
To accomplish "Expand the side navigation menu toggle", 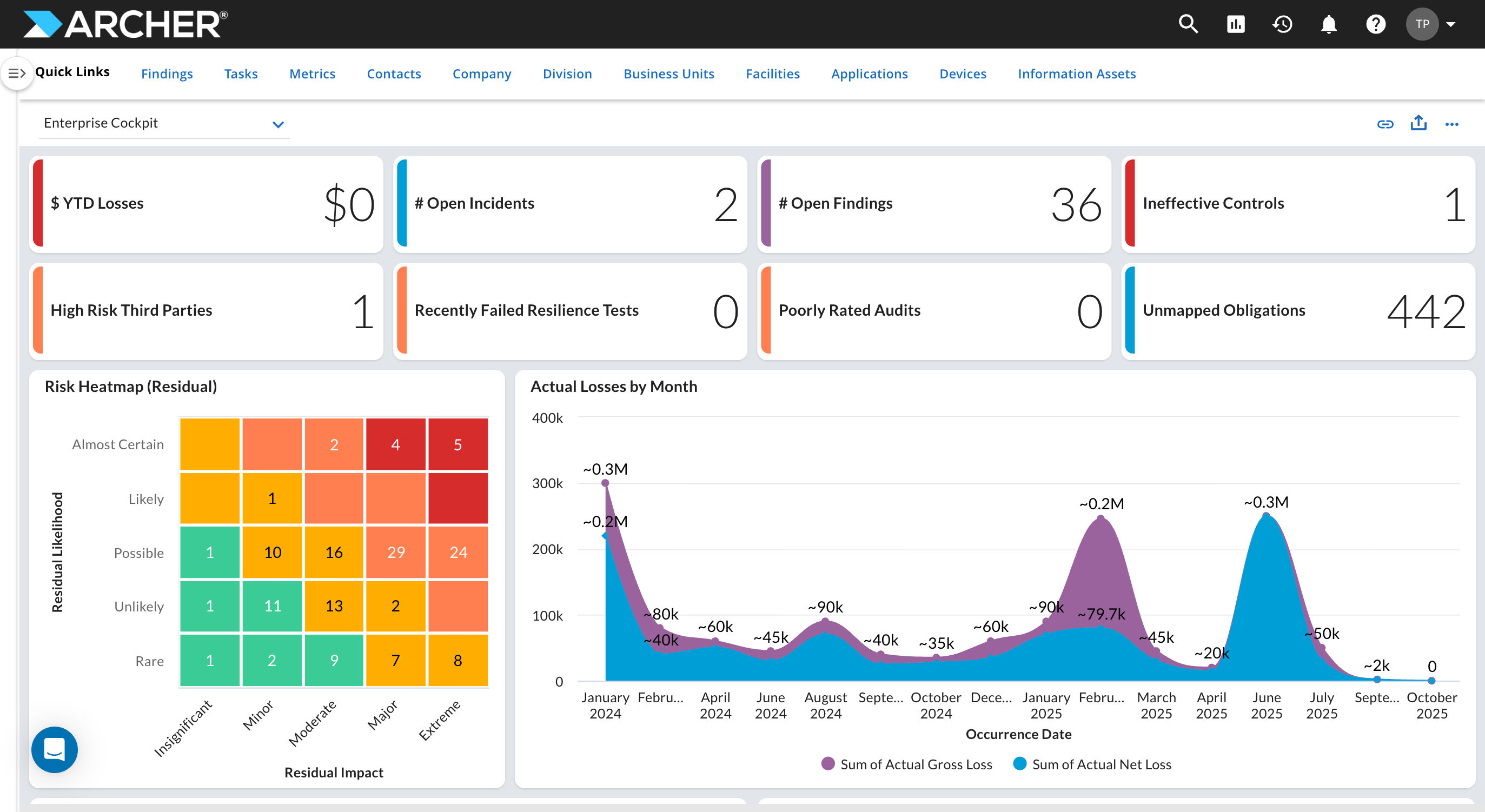I will [16, 73].
